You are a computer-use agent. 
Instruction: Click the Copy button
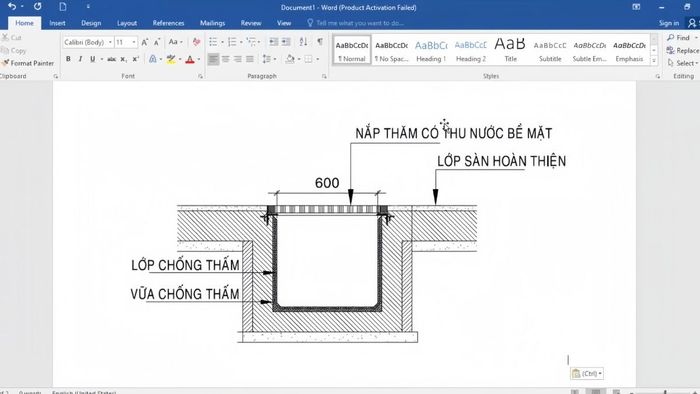pos(13,50)
